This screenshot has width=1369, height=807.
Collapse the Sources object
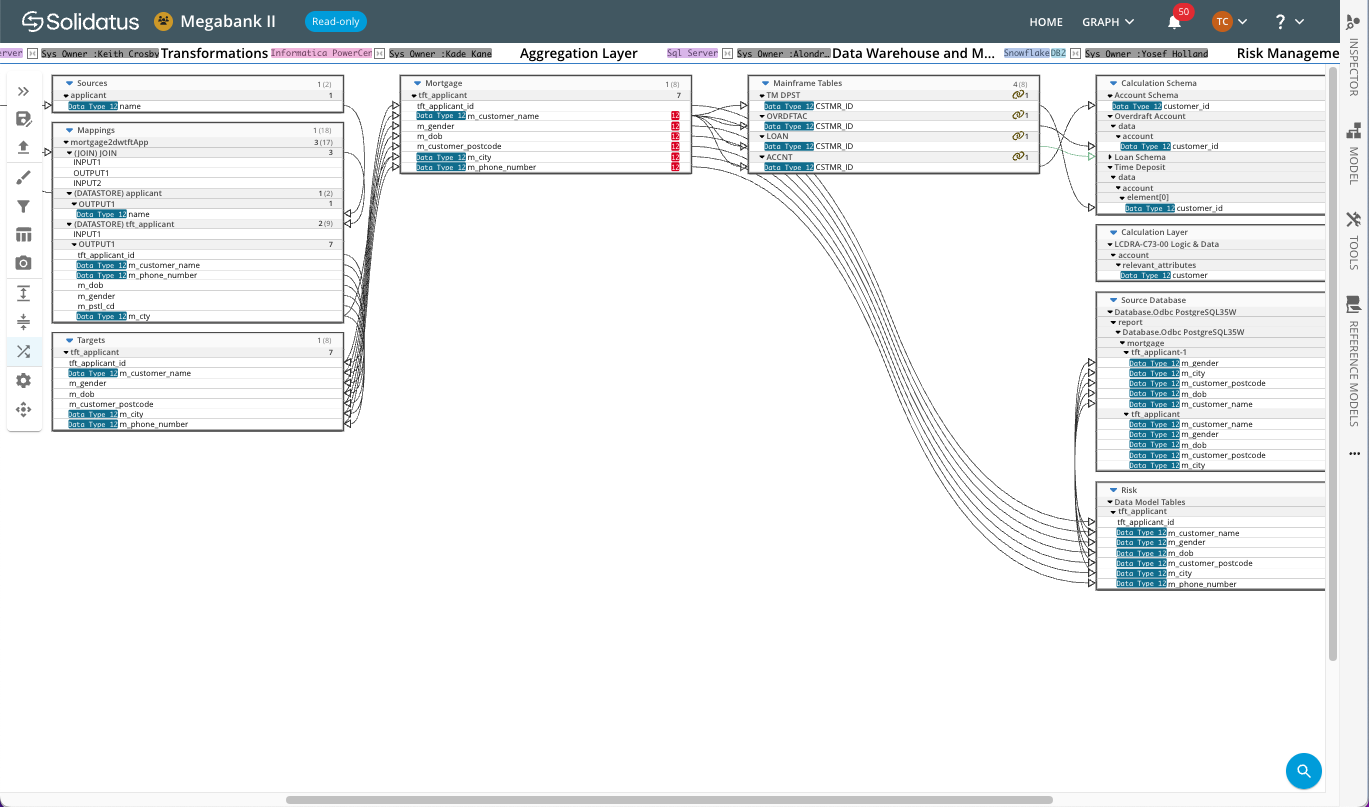click(x=69, y=83)
